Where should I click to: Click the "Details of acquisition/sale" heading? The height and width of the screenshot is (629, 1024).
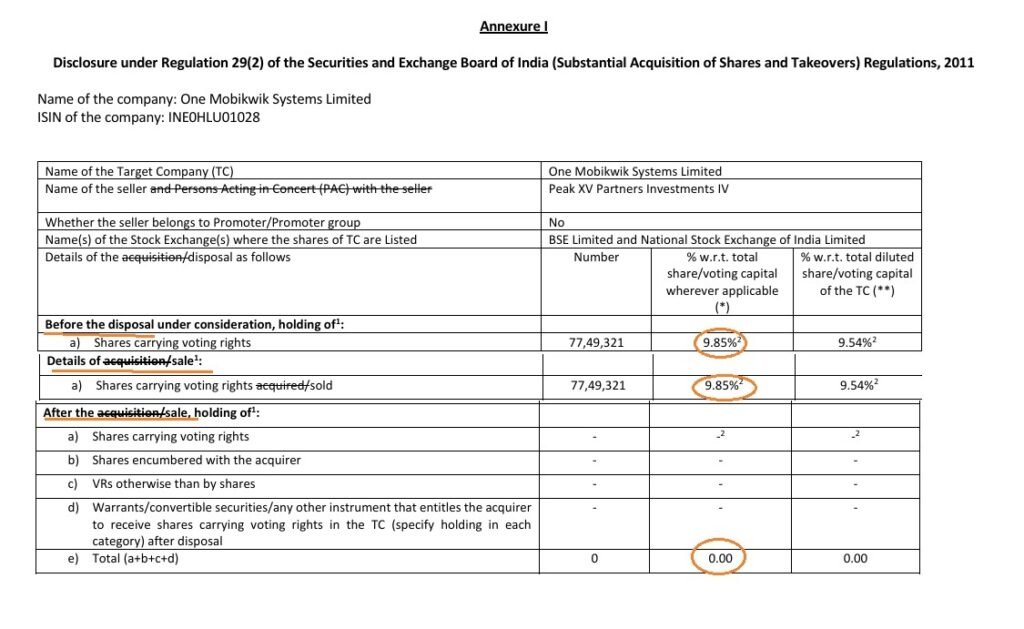point(124,361)
